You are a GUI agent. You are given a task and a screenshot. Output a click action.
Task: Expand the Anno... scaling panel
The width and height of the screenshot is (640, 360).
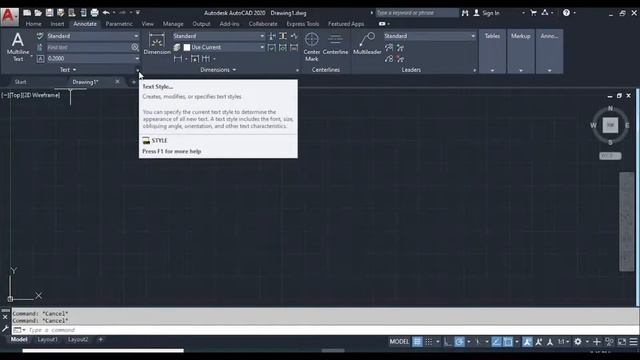[549, 51]
